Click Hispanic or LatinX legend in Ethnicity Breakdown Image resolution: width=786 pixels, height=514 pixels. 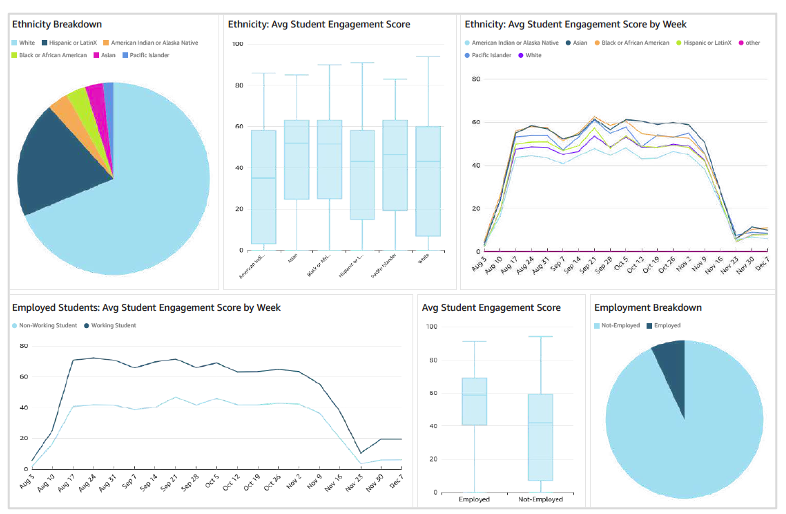tap(70, 43)
